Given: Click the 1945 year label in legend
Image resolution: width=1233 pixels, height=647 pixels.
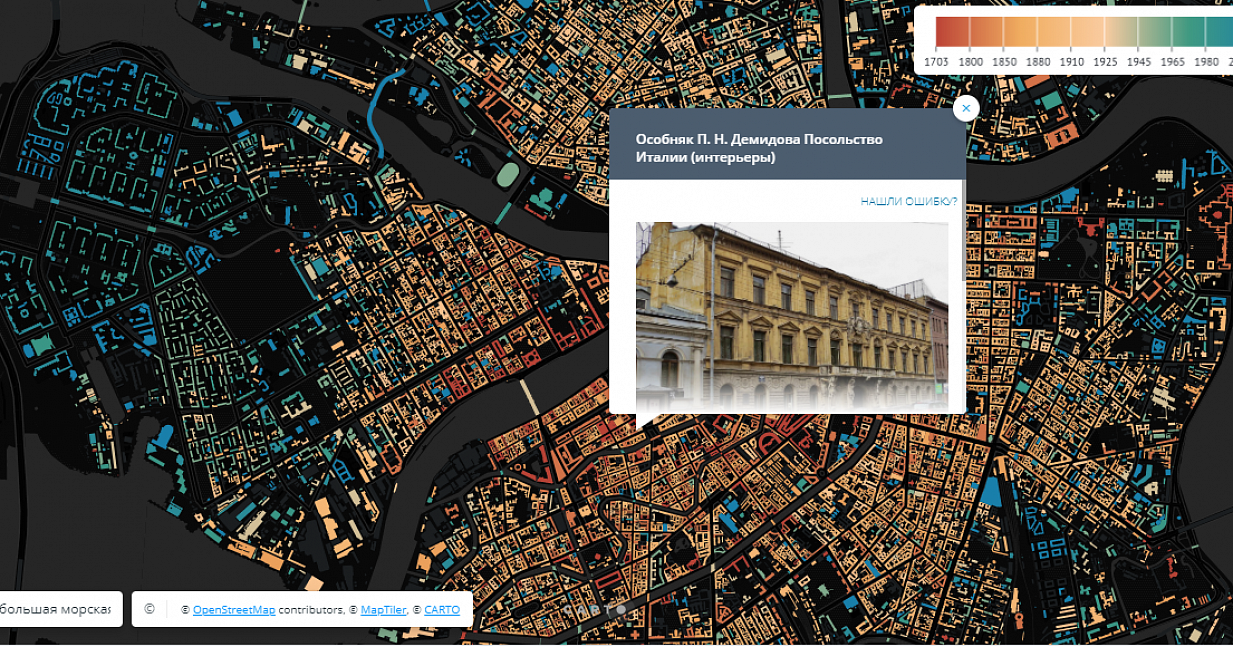Looking at the screenshot, I should [x=1138, y=62].
